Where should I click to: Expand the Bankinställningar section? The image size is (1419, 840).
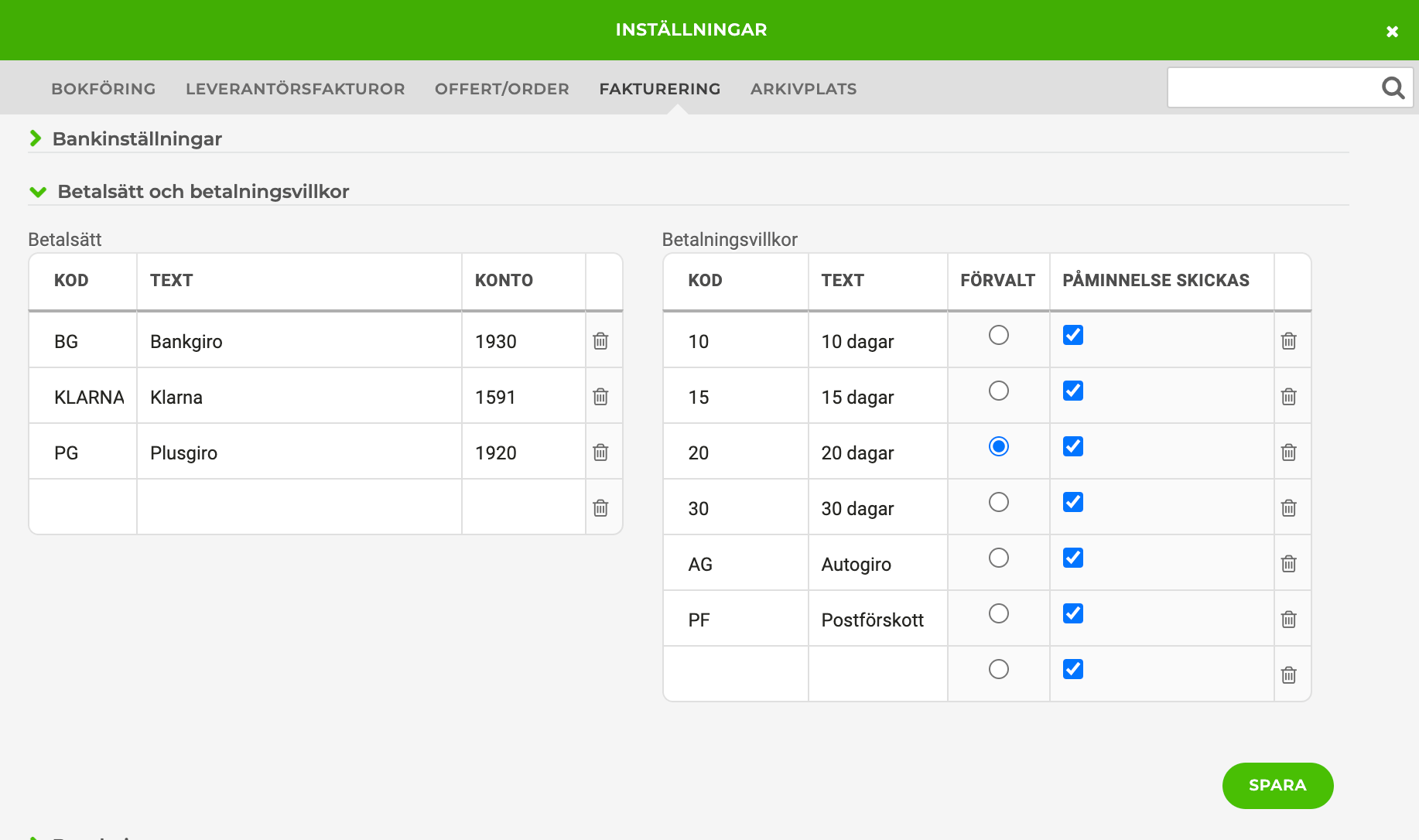[x=137, y=139]
